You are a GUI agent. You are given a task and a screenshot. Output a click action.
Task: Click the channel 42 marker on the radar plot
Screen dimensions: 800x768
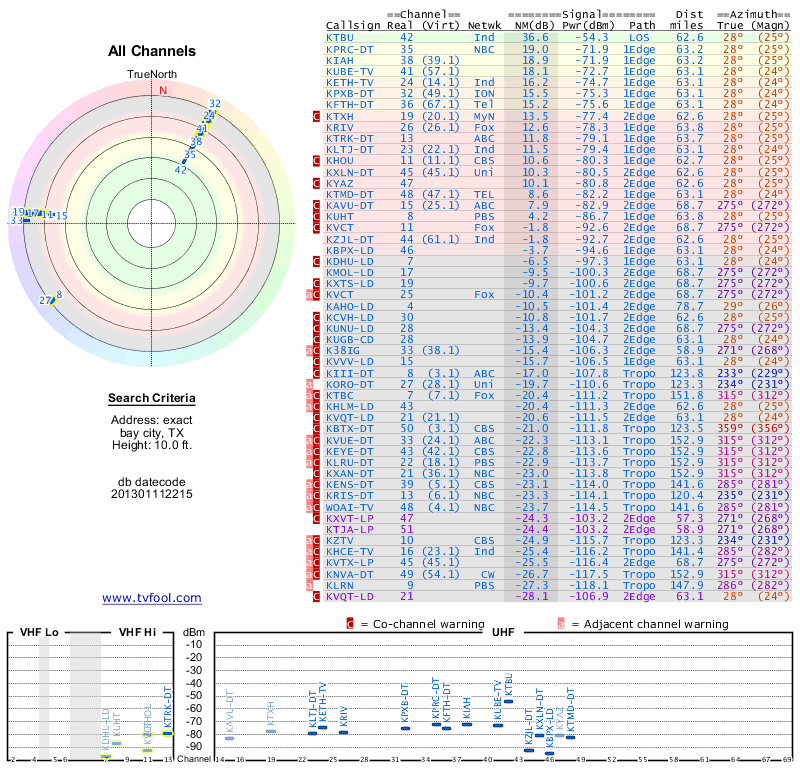pos(180,170)
